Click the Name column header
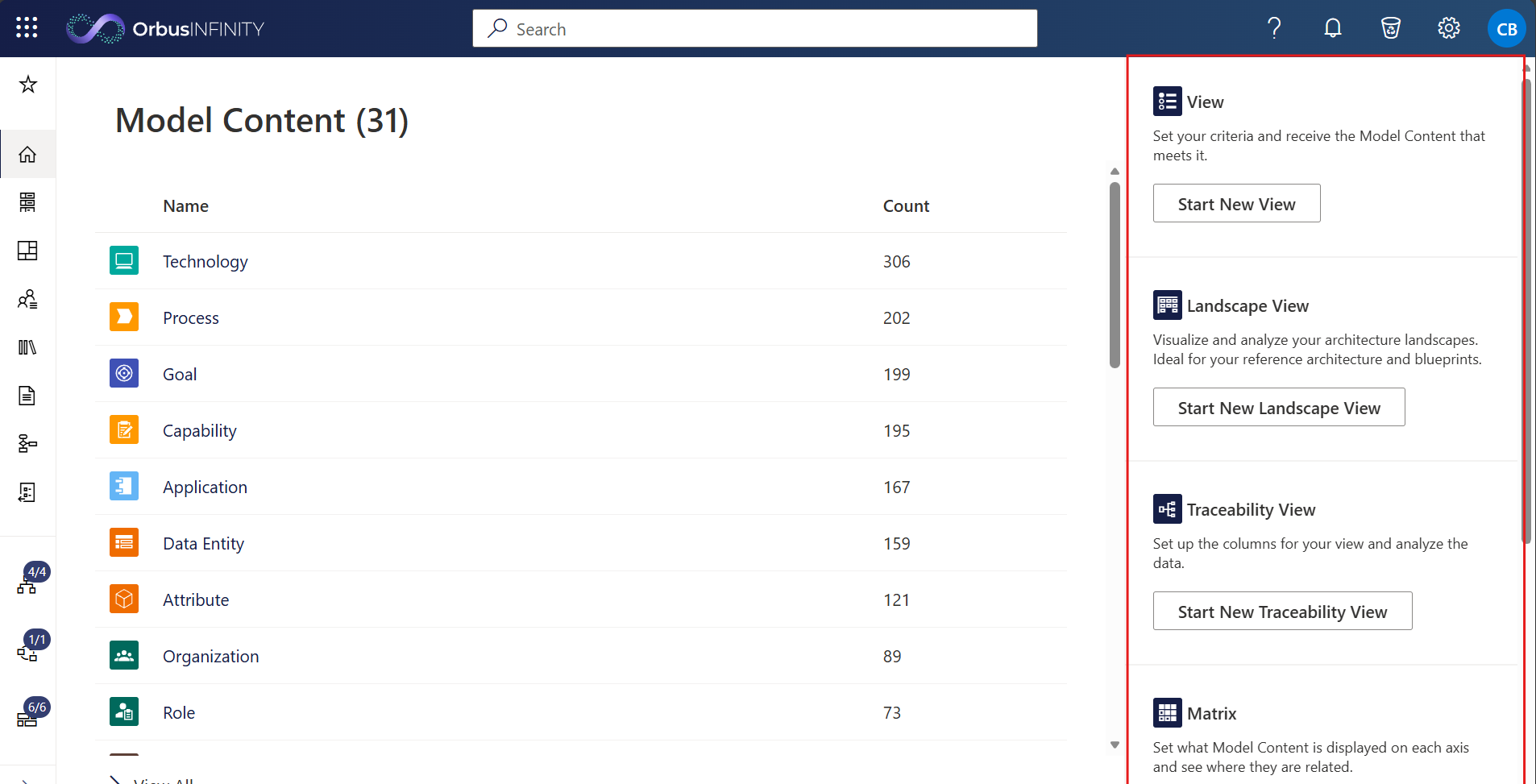This screenshot has height=784, width=1536. click(185, 206)
